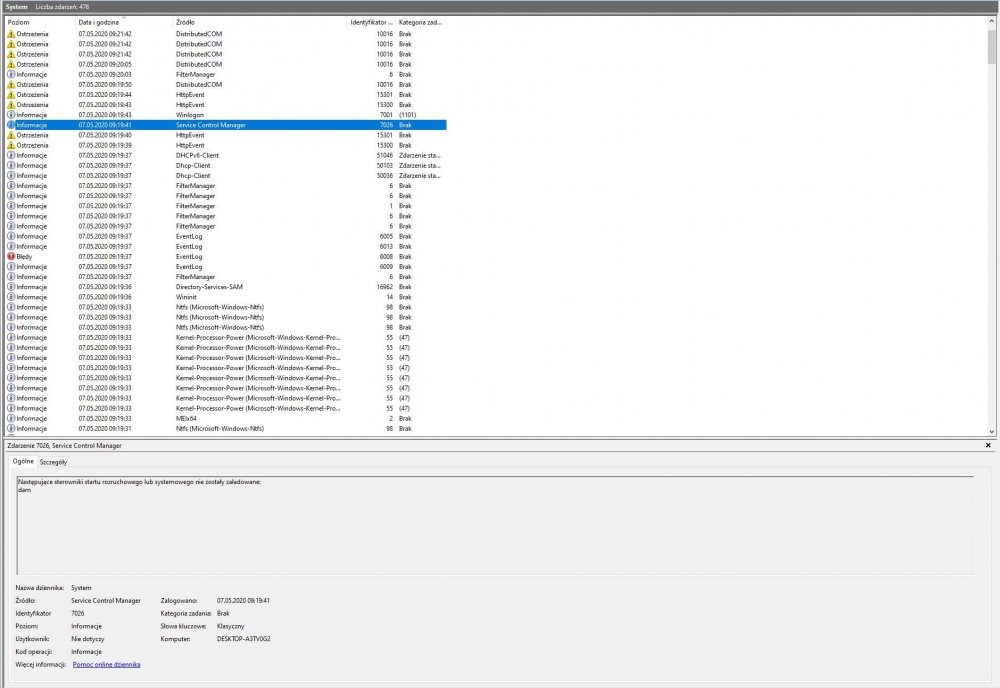Screen dimensions: 1000x688
Task: Switch to the Szczegóły tab
Action: [x=53, y=462]
